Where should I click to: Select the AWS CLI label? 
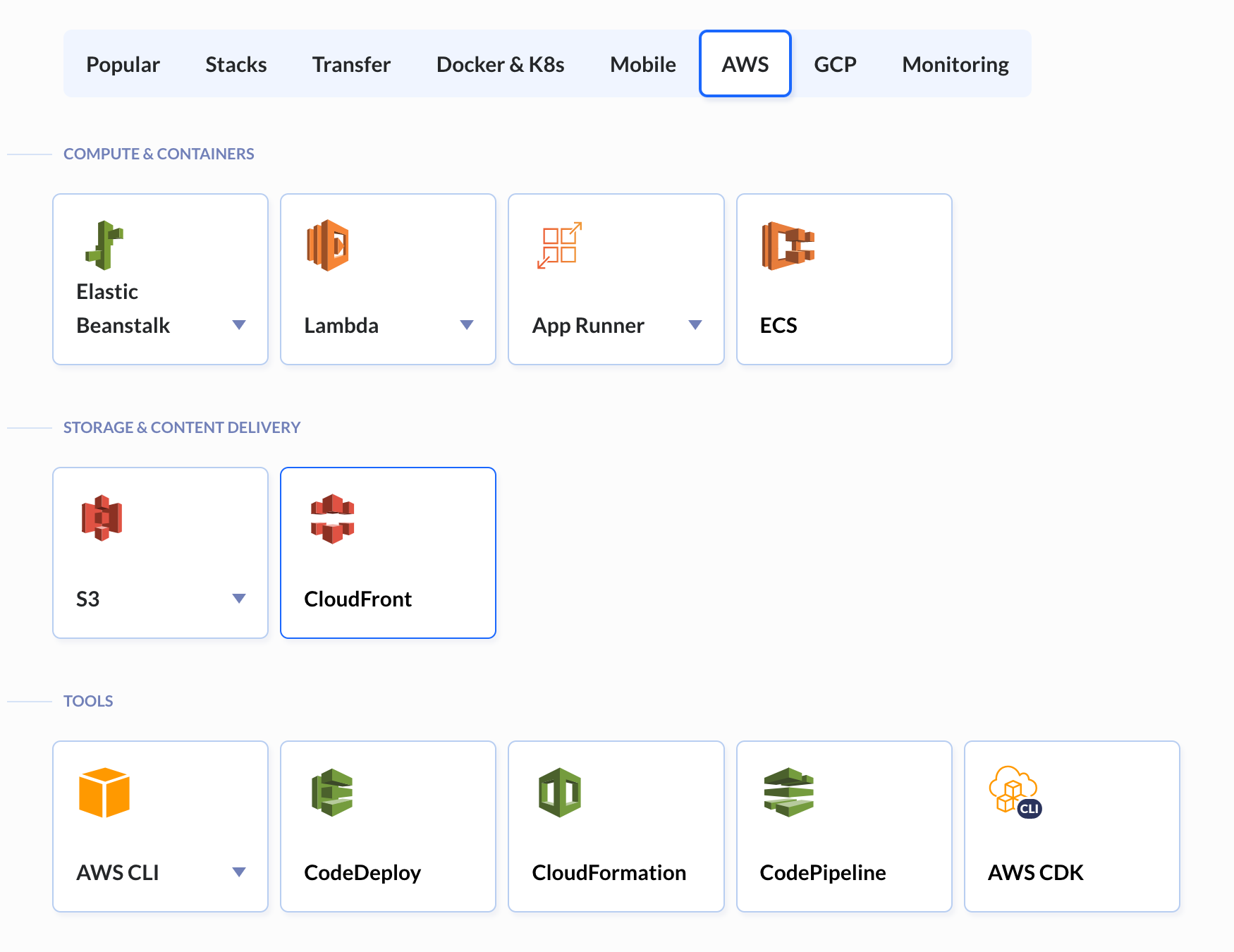point(117,872)
